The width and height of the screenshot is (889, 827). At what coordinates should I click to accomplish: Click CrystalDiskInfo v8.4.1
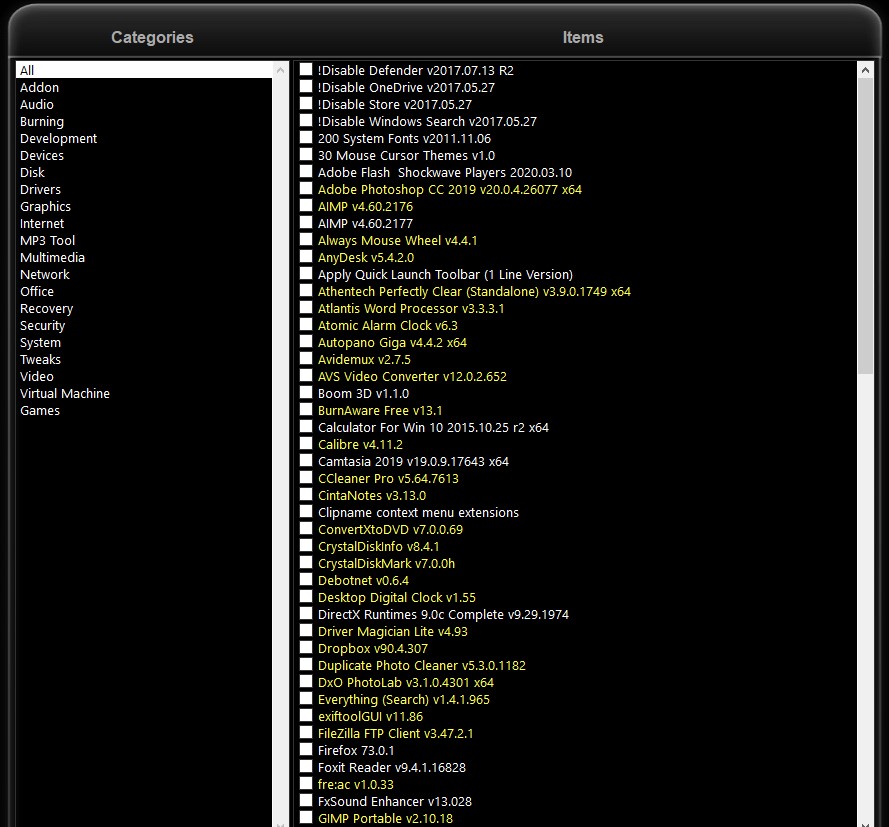378,546
